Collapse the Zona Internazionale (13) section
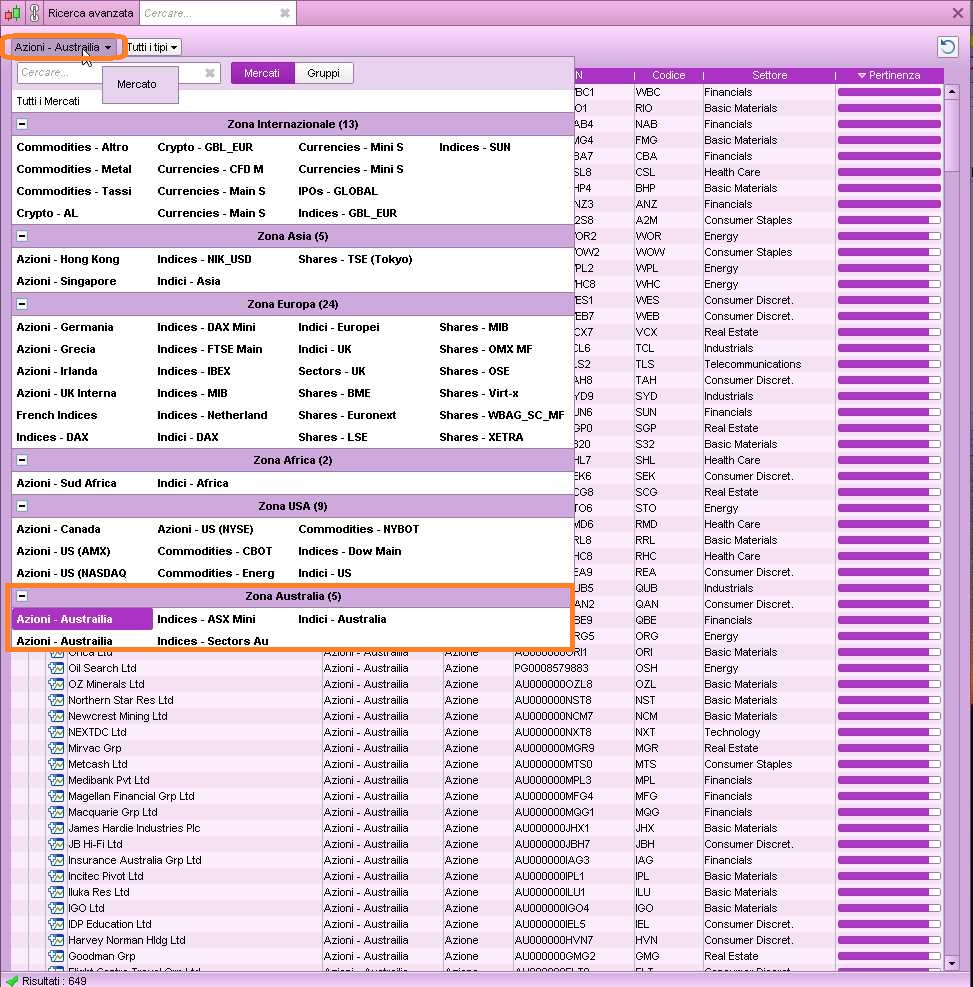The image size is (973, 987). [22, 124]
